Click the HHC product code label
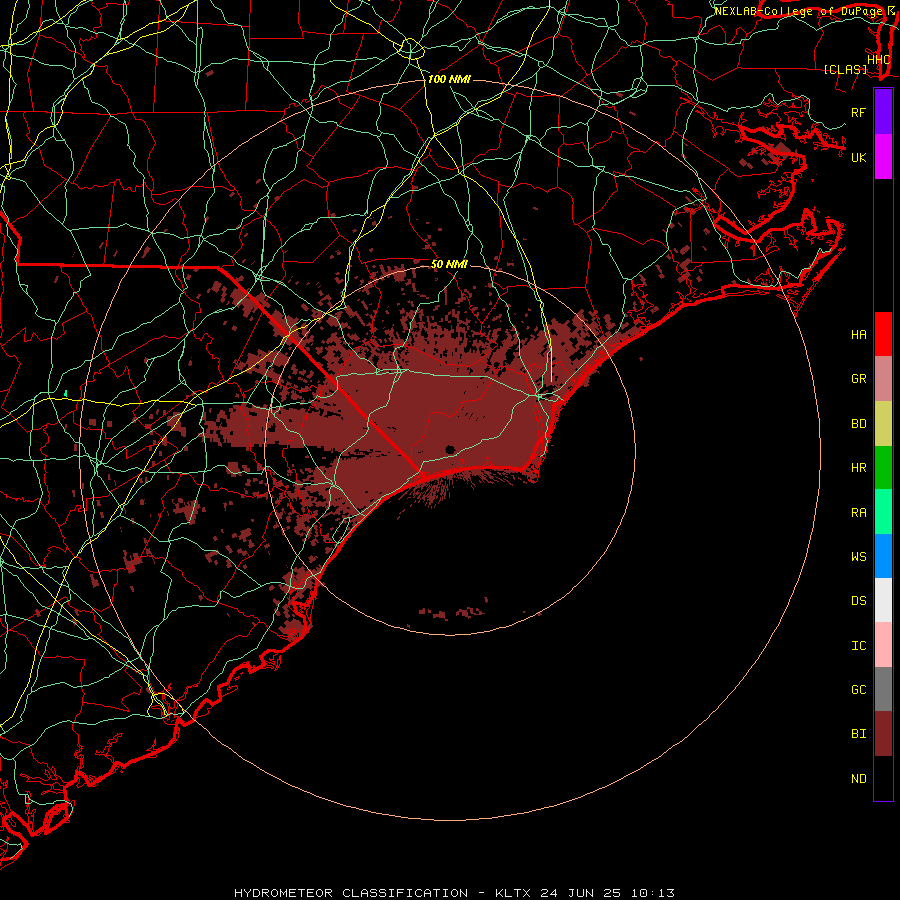 pyautogui.click(x=878, y=60)
